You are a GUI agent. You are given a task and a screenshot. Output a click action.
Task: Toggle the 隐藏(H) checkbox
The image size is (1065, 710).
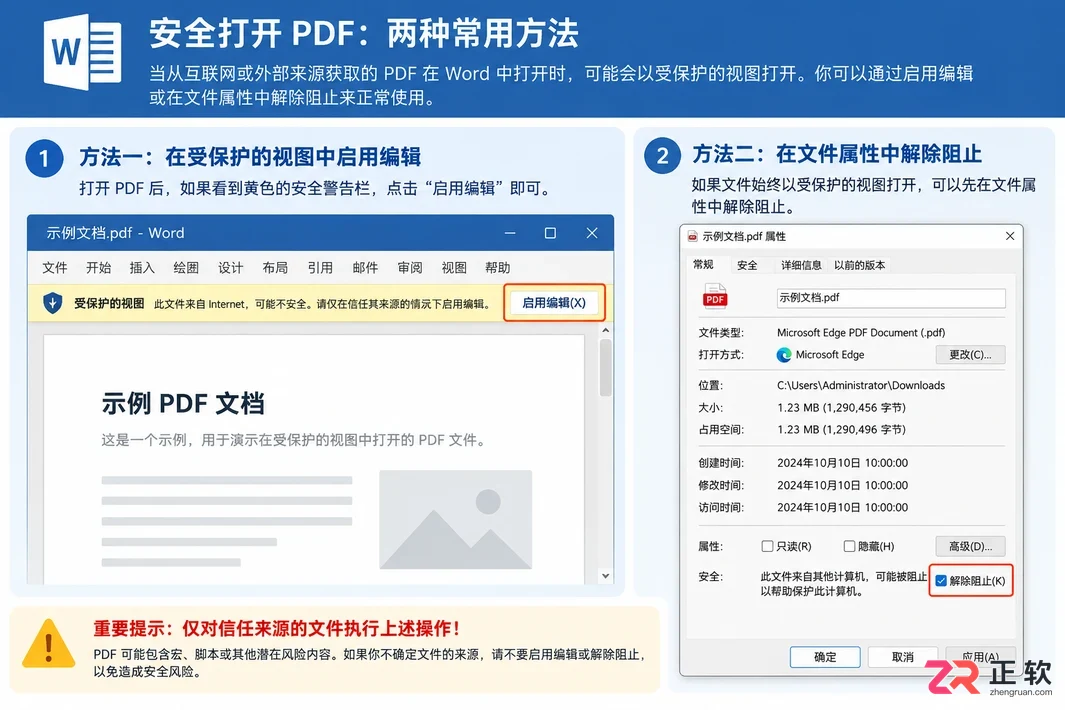coord(849,546)
